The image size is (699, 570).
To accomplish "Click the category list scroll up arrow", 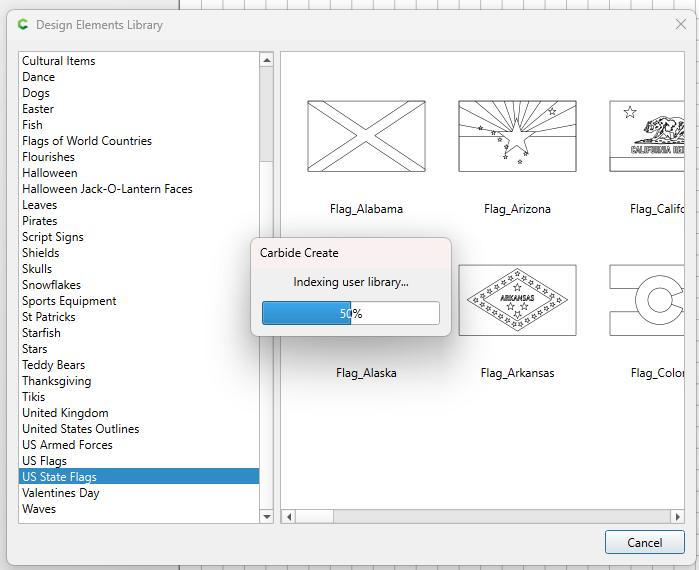I will pos(267,60).
